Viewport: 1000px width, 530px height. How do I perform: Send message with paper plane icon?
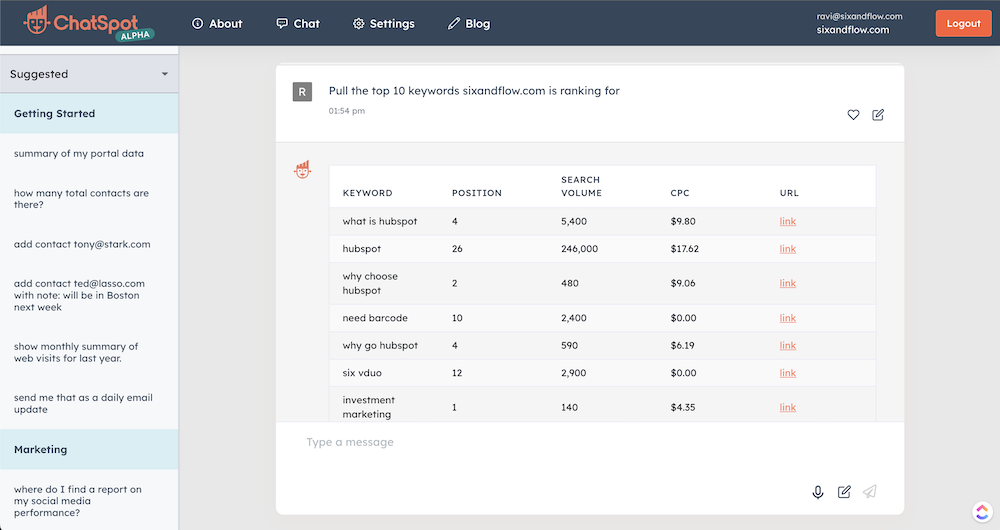pyautogui.click(x=870, y=491)
